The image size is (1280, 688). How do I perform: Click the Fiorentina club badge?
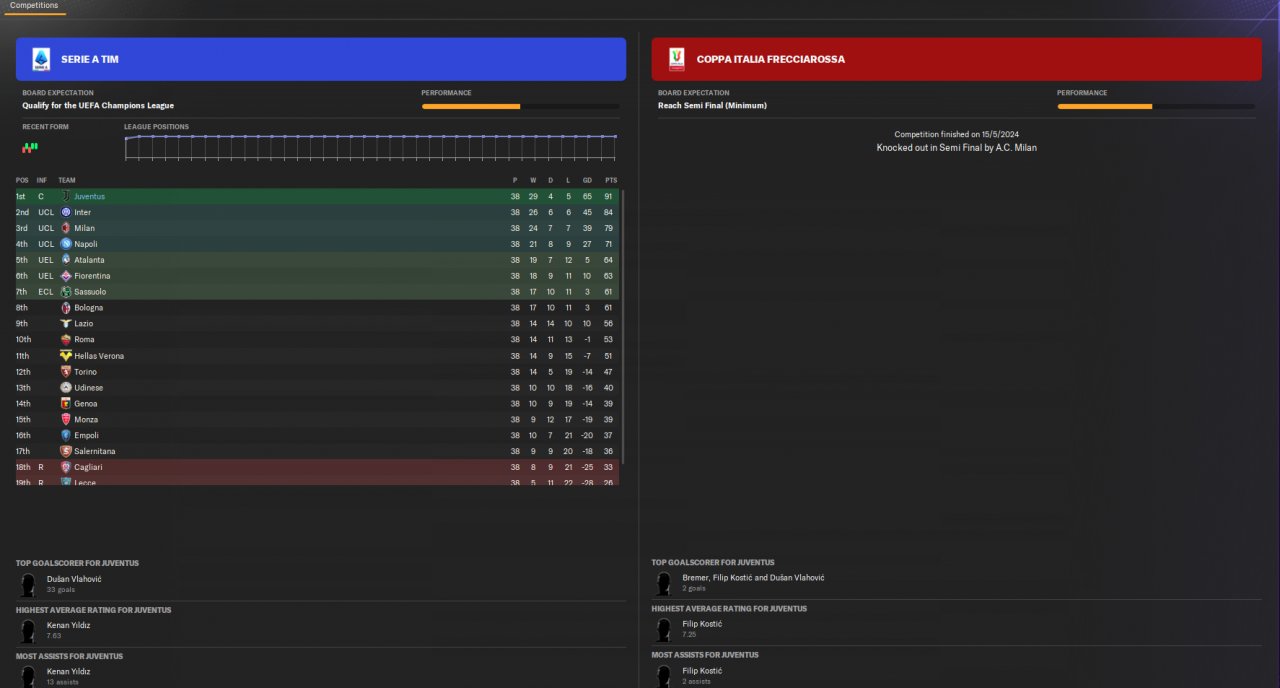pyautogui.click(x=66, y=276)
